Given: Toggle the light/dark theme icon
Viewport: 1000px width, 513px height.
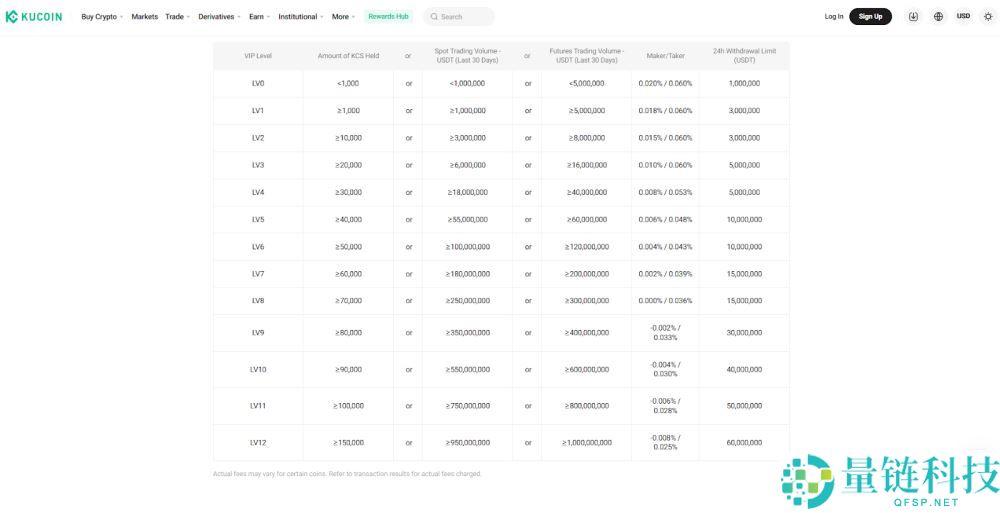Looking at the screenshot, I should pos(988,16).
